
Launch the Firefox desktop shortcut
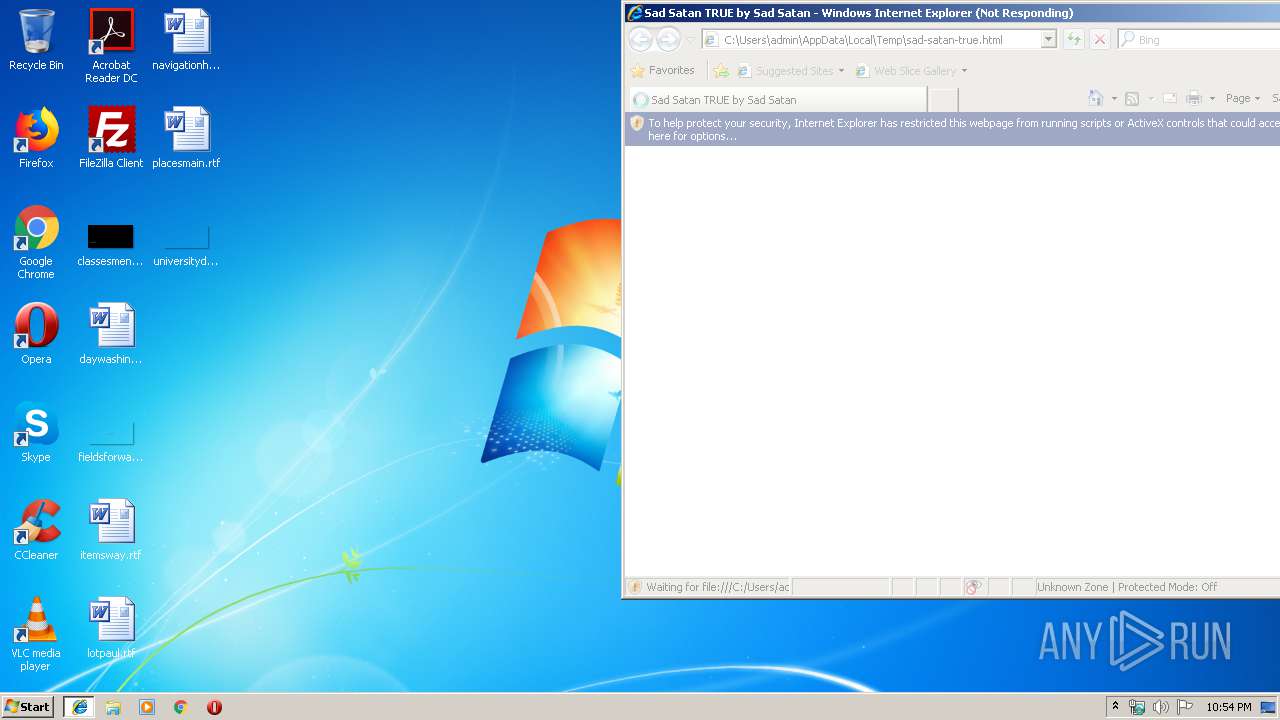point(36,139)
